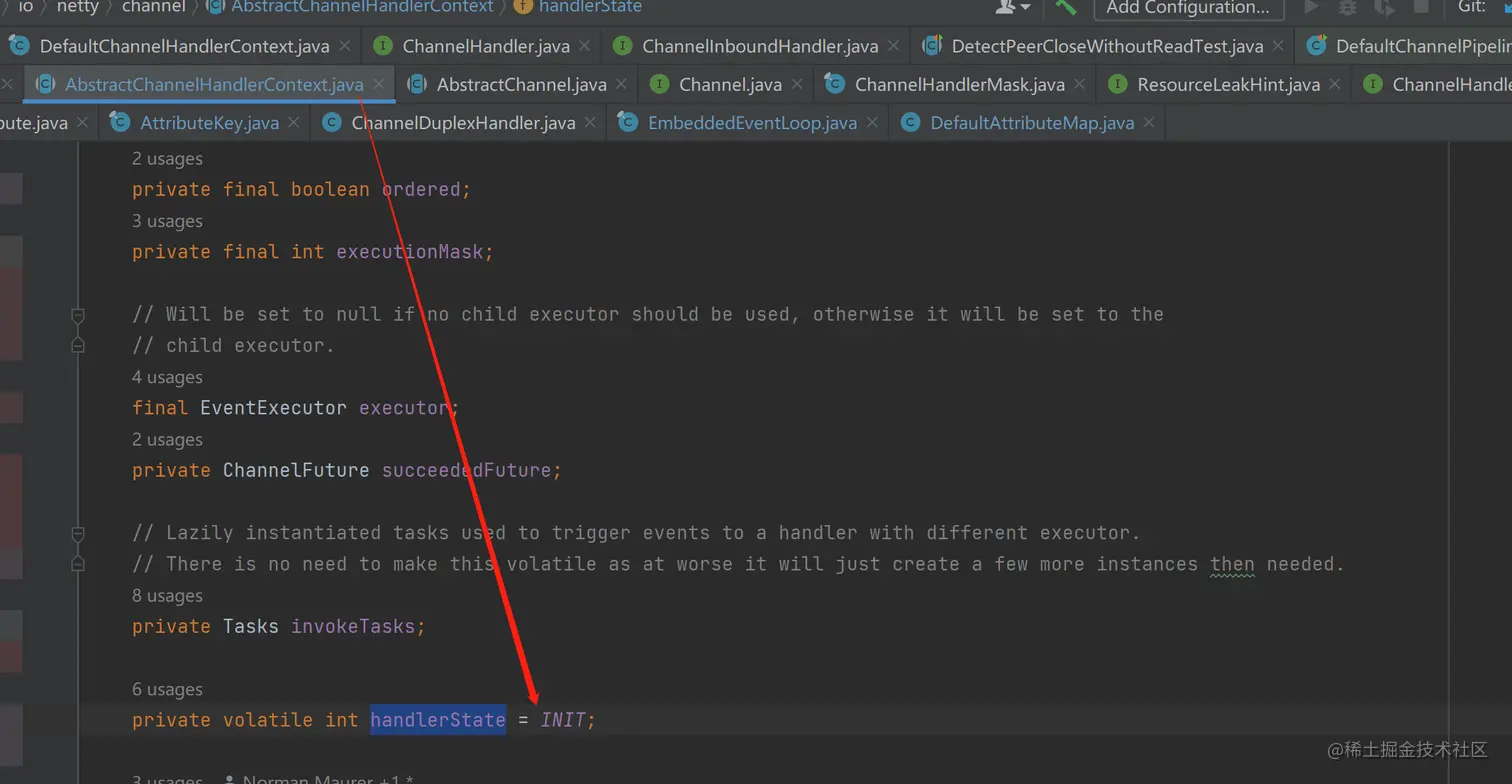This screenshot has width=1512, height=784.
Task: Close the DetectPeerCloseWithoutReadTest.java tab
Action: coord(1278,46)
